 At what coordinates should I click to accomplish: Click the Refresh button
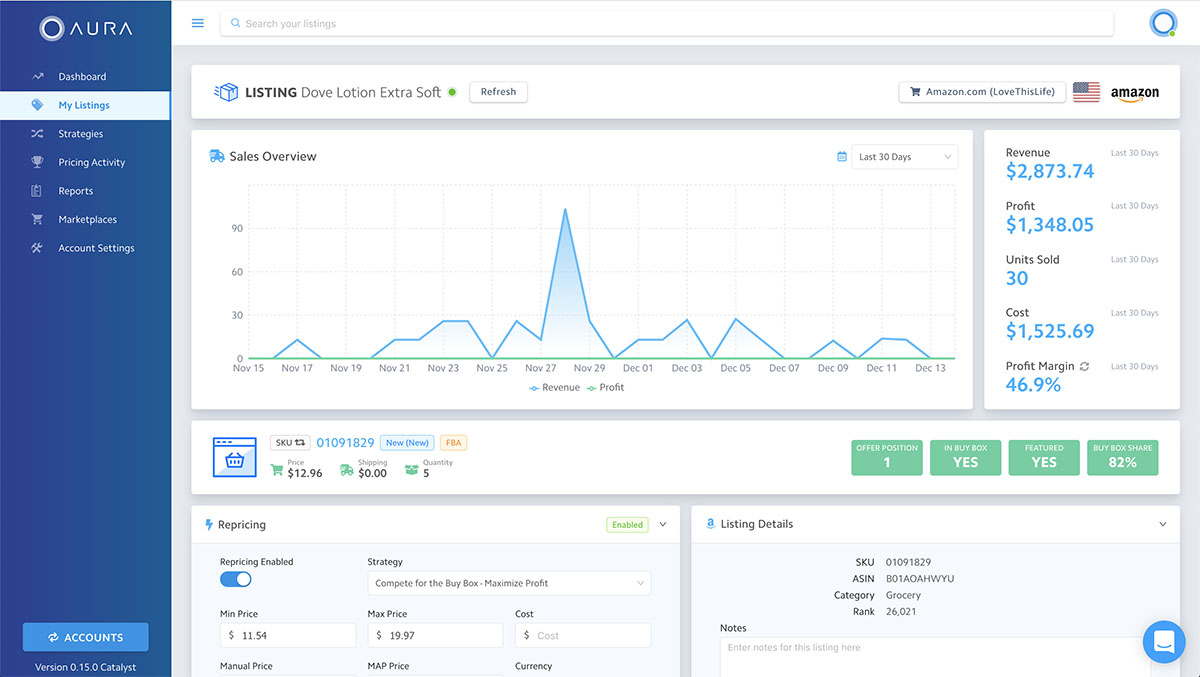[x=498, y=92]
